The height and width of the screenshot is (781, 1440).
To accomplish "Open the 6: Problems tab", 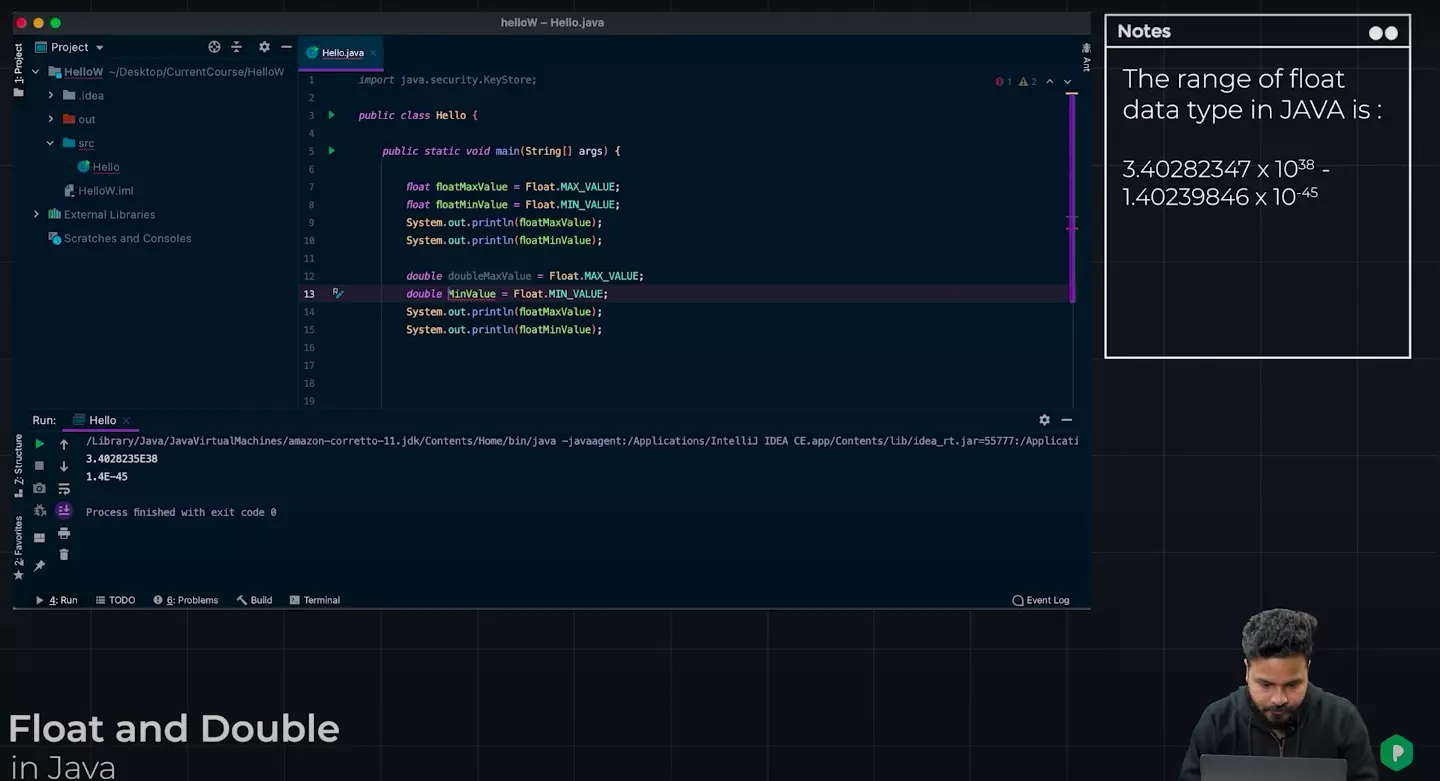I will (186, 600).
